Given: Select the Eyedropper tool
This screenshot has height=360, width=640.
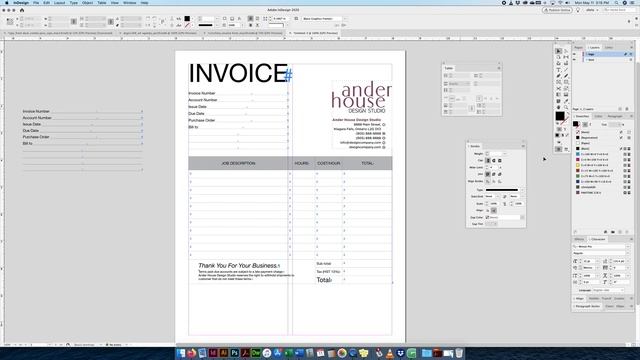Looking at the screenshot, I should (566, 101).
